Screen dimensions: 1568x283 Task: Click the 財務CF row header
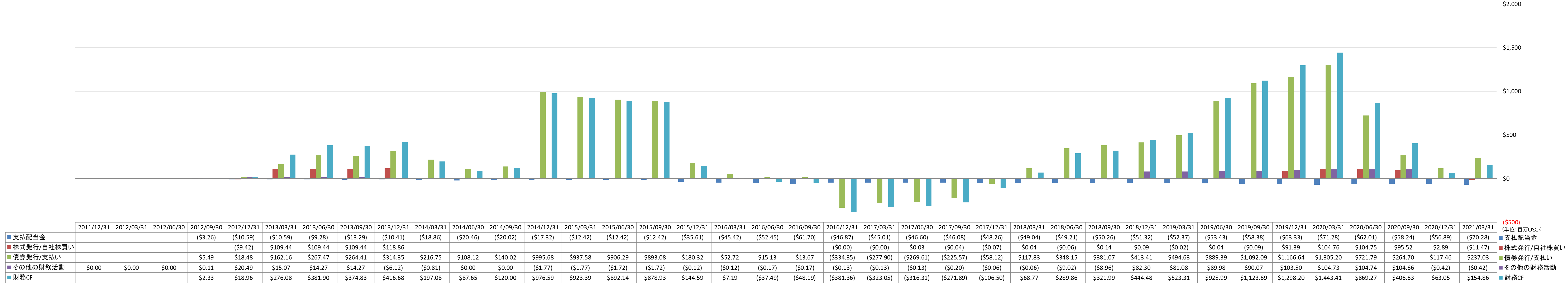[22, 277]
